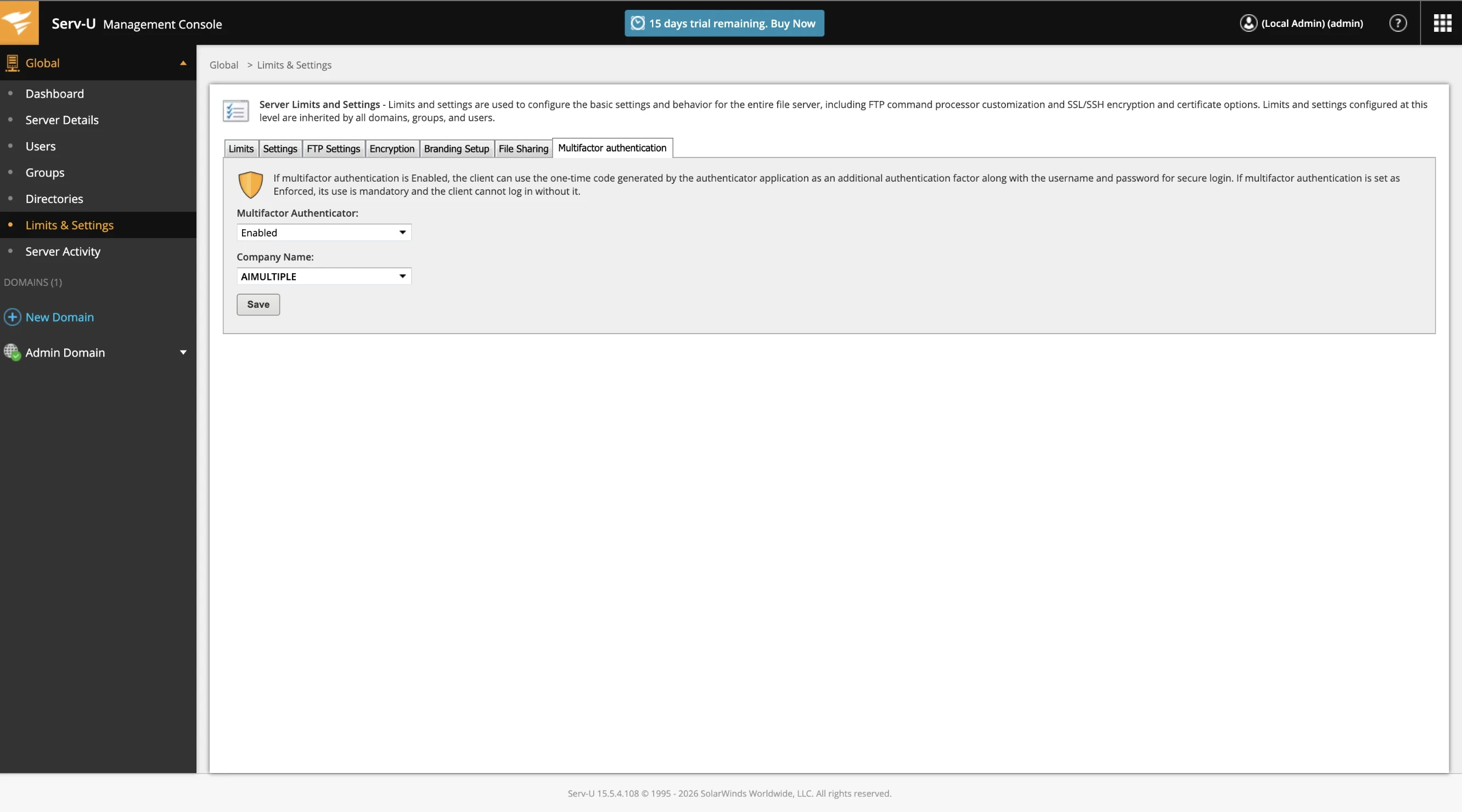This screenshot has height=812, width=1462.
Task: Click the Server Limits checklist icon
Action: (235, 111)
